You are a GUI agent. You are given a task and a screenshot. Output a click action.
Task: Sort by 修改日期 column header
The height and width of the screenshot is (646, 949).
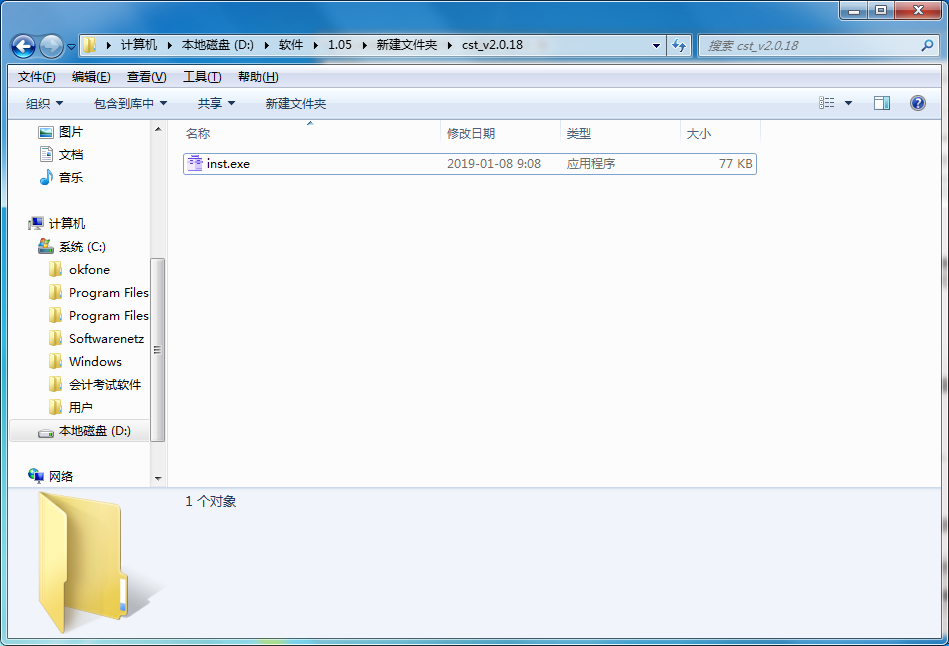coord(471,134)
